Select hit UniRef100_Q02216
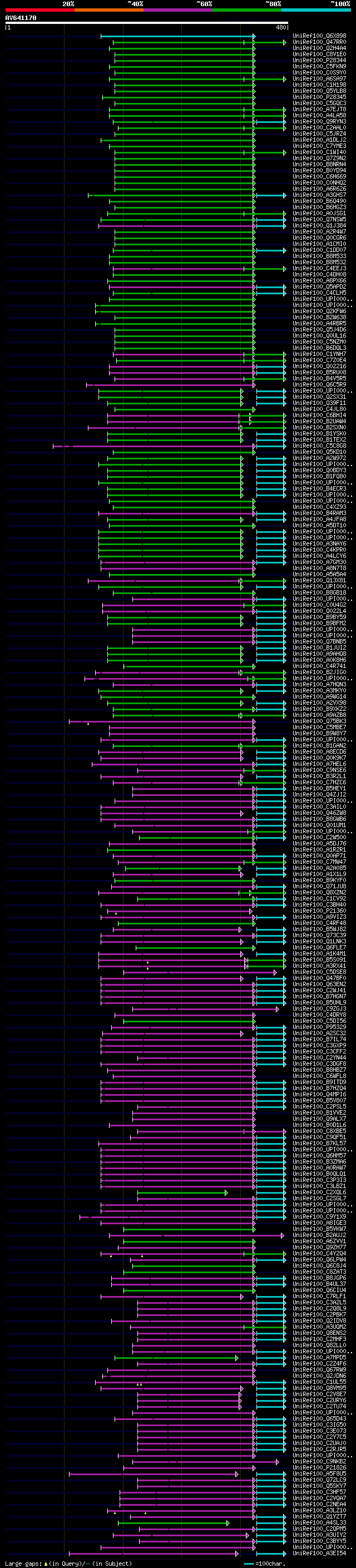356x1568 pixels. pyautogui.click(x=319, y=367)
